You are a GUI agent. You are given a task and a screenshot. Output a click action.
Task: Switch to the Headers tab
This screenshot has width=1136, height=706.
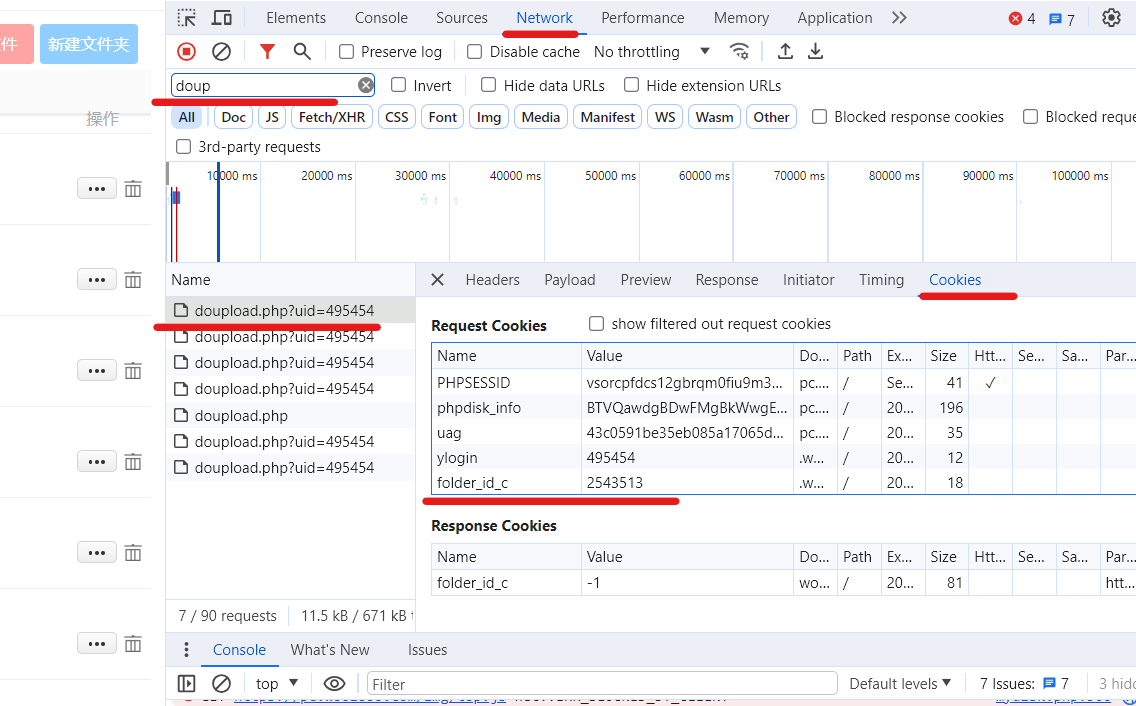(492, 280)
